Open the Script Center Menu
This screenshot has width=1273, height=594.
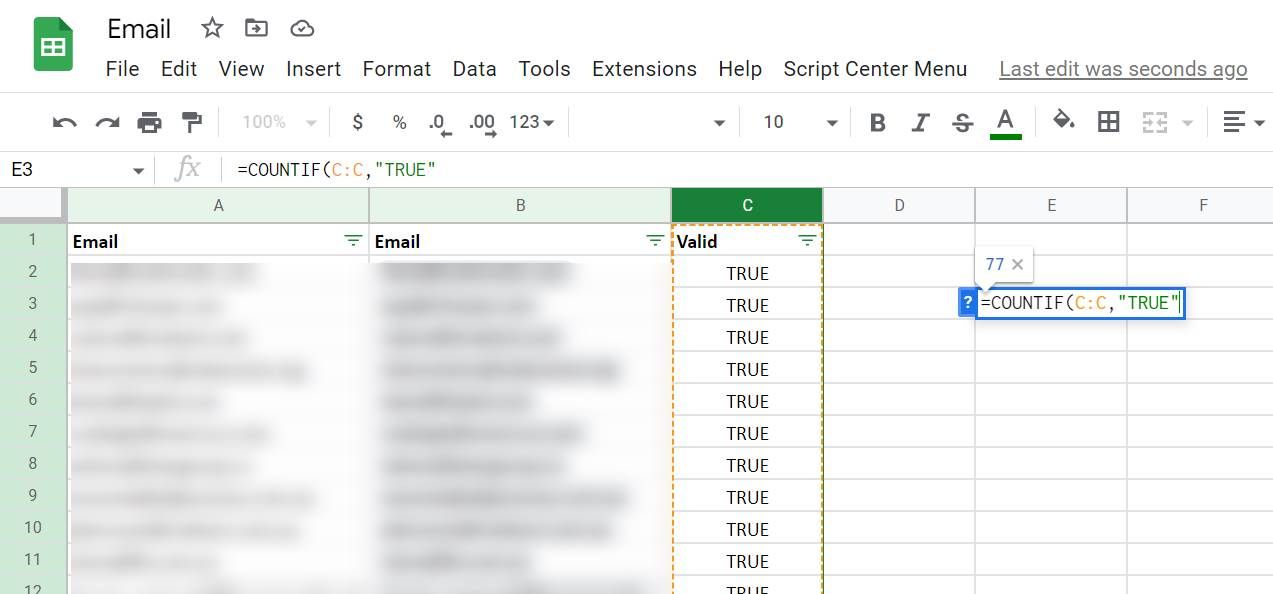coord(875,69)
